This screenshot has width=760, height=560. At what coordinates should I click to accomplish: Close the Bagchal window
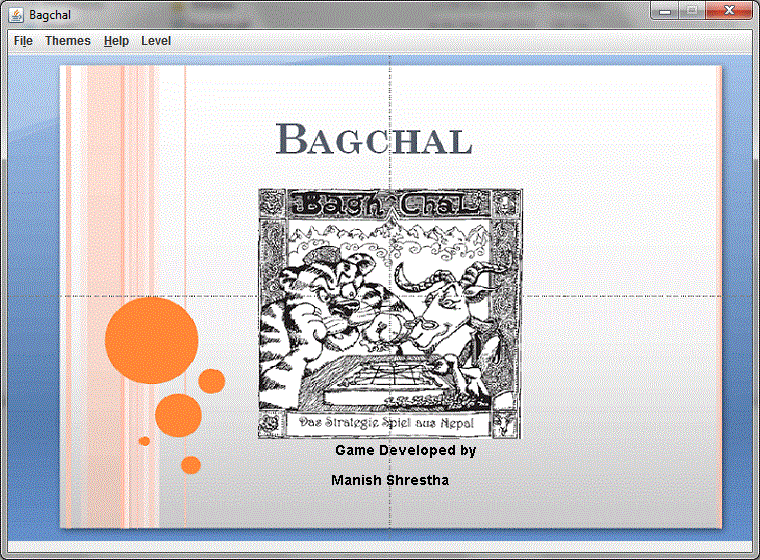point(729,11)
